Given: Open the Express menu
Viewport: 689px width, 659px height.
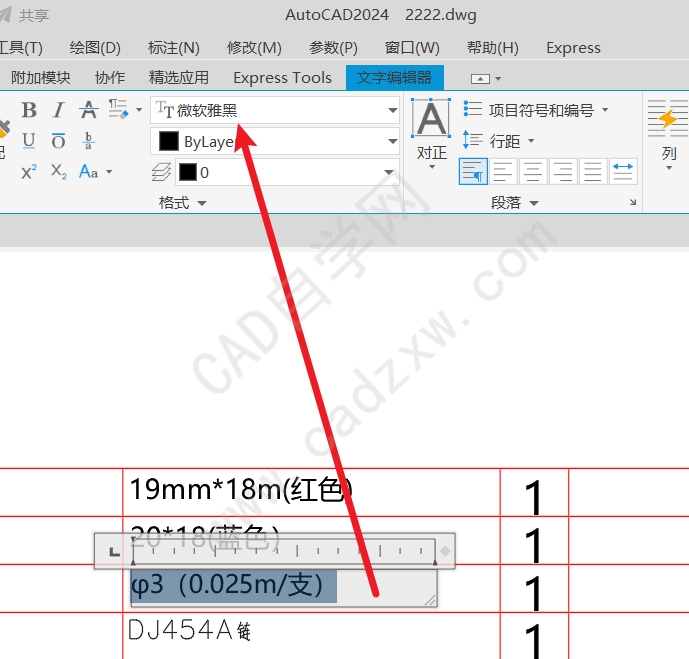Looking at the screenshot, I should 573,47.
